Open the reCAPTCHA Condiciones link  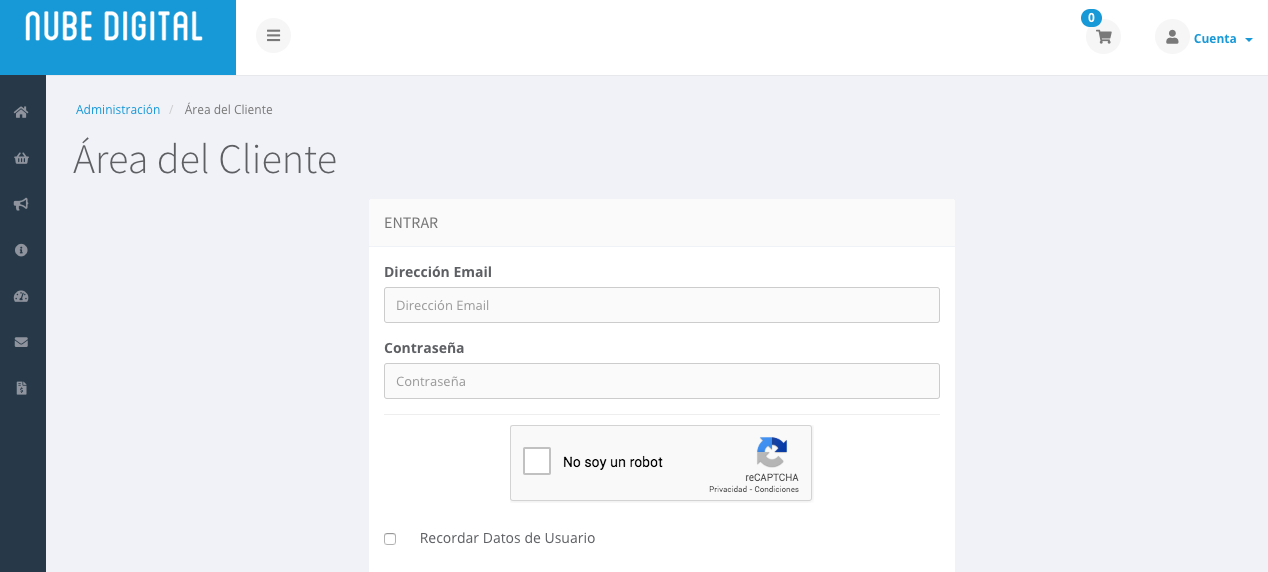click(777, 489)
